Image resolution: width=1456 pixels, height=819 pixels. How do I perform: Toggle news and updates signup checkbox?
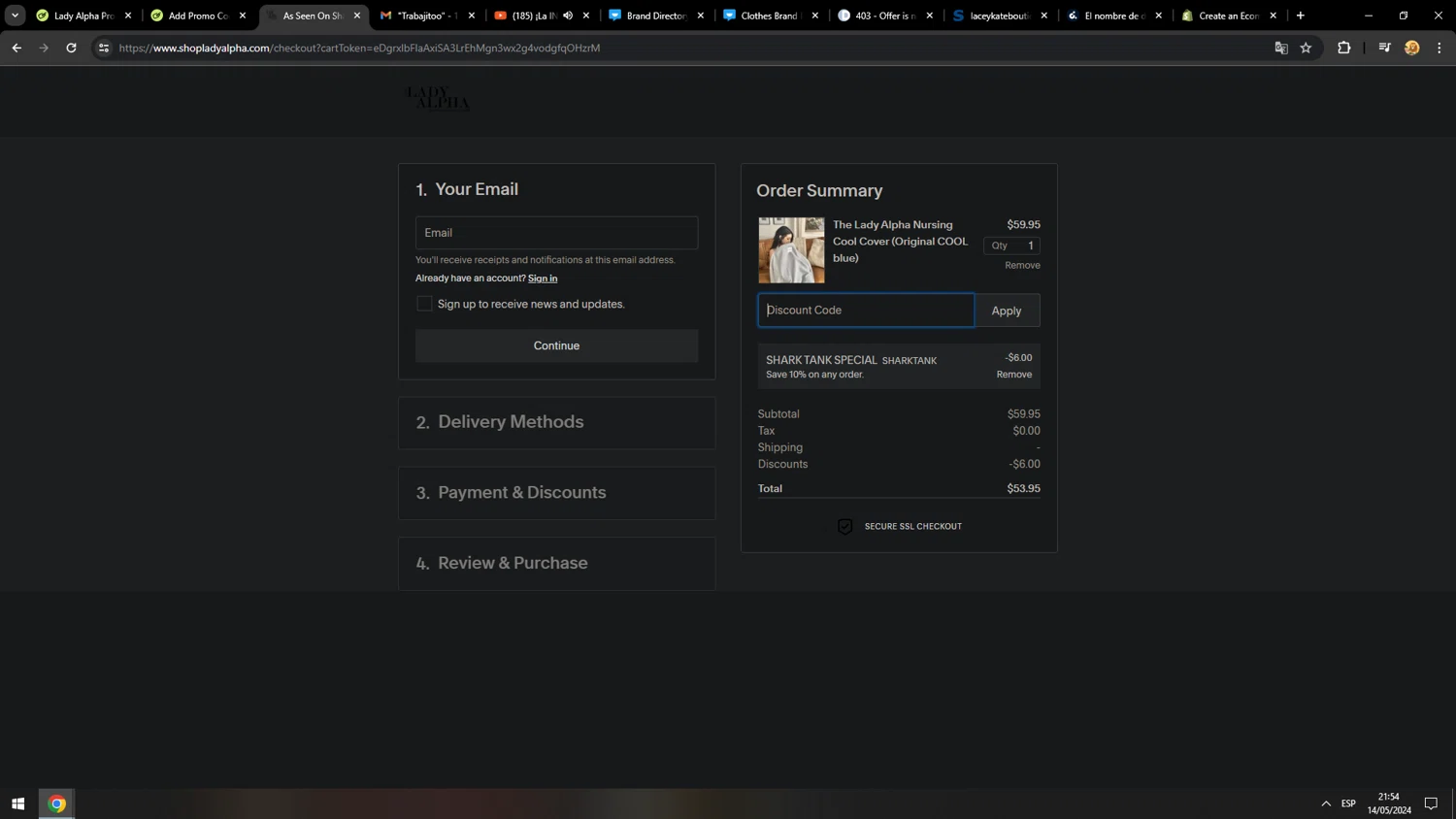tap(424, 304)
